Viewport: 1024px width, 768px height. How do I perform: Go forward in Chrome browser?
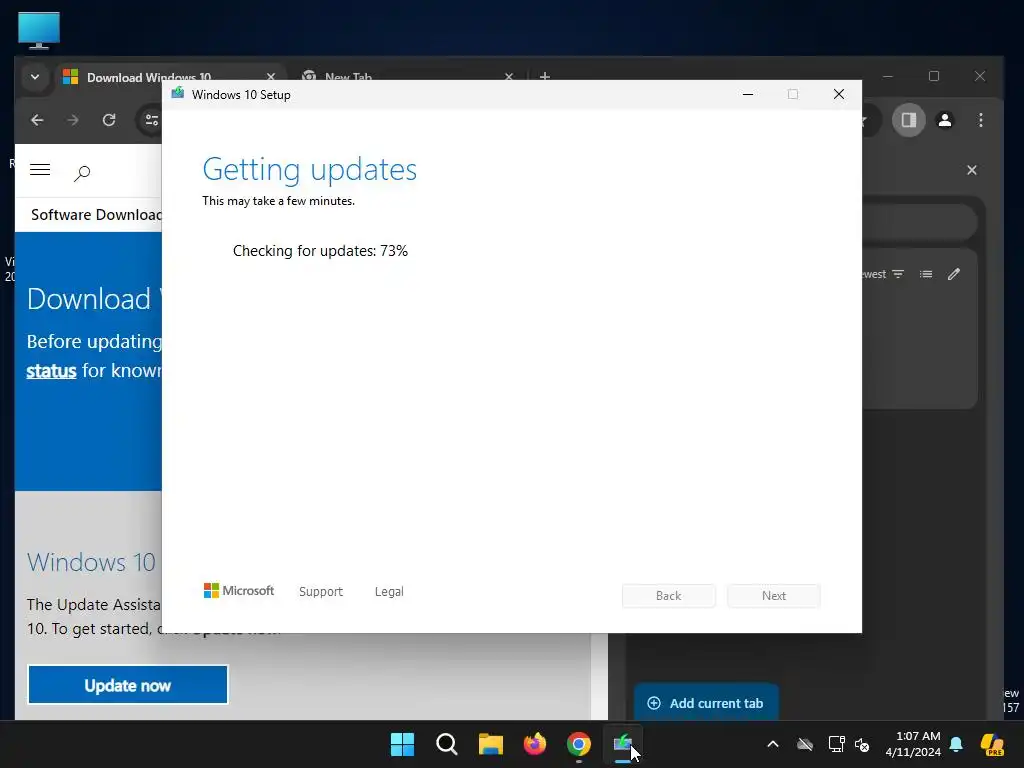72,120
